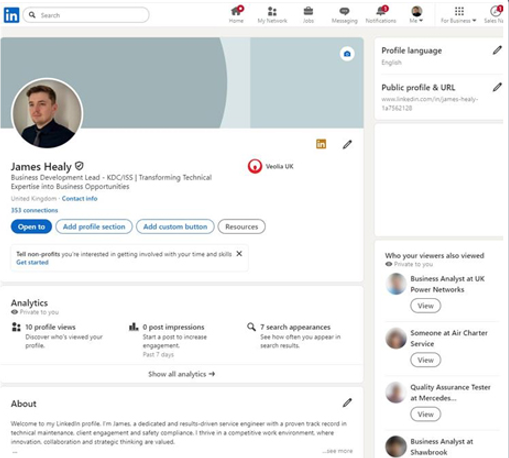Edit Public profile & URL with the pencil icon
Viewport: 509px width, 458px height.
[497, 87]
